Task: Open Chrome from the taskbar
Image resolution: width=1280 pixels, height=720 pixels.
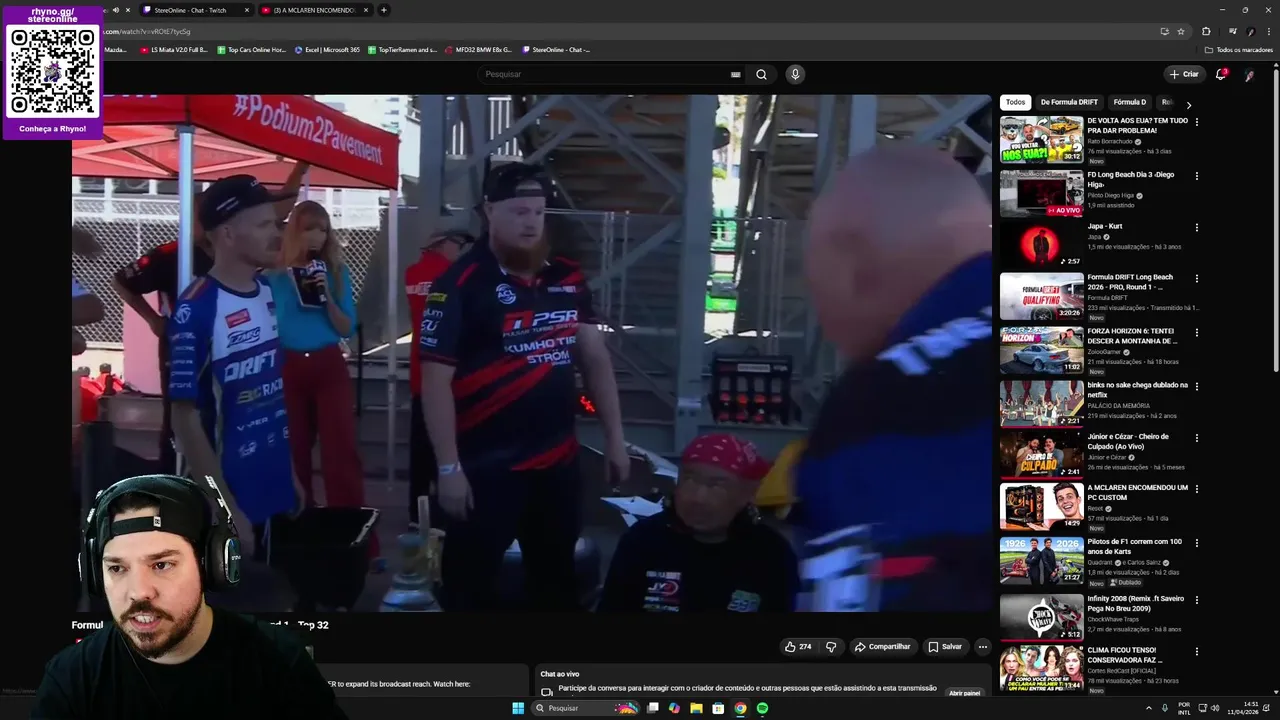Action: point(740,708)
